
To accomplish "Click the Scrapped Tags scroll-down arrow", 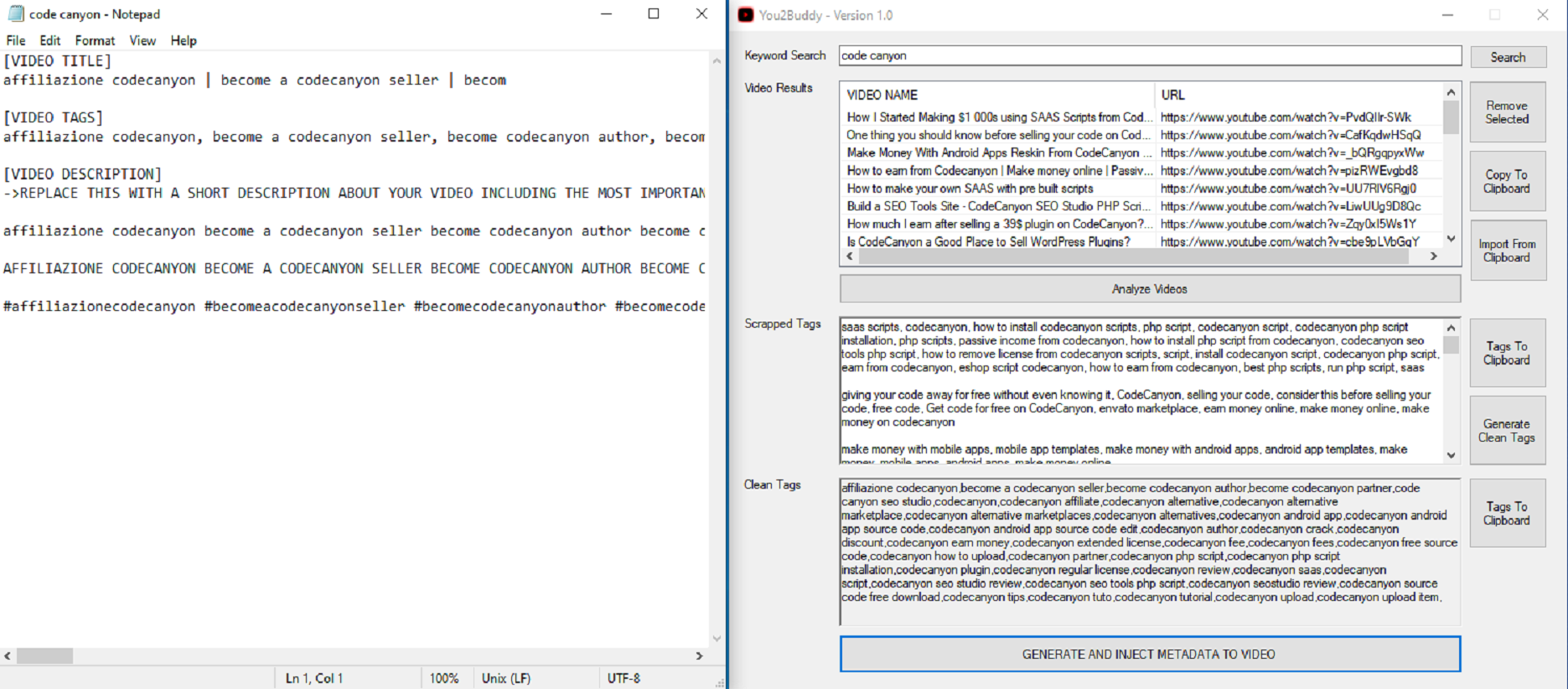I will [1451, 455].
